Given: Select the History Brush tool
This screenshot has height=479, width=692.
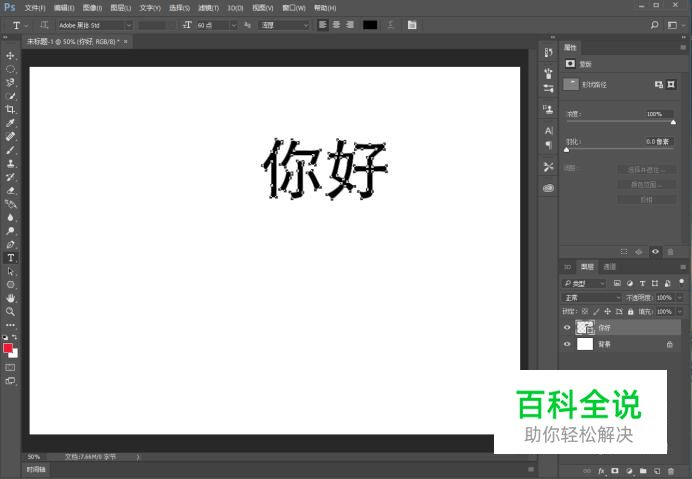Looking at the screenshot, I should pos(11,177).
